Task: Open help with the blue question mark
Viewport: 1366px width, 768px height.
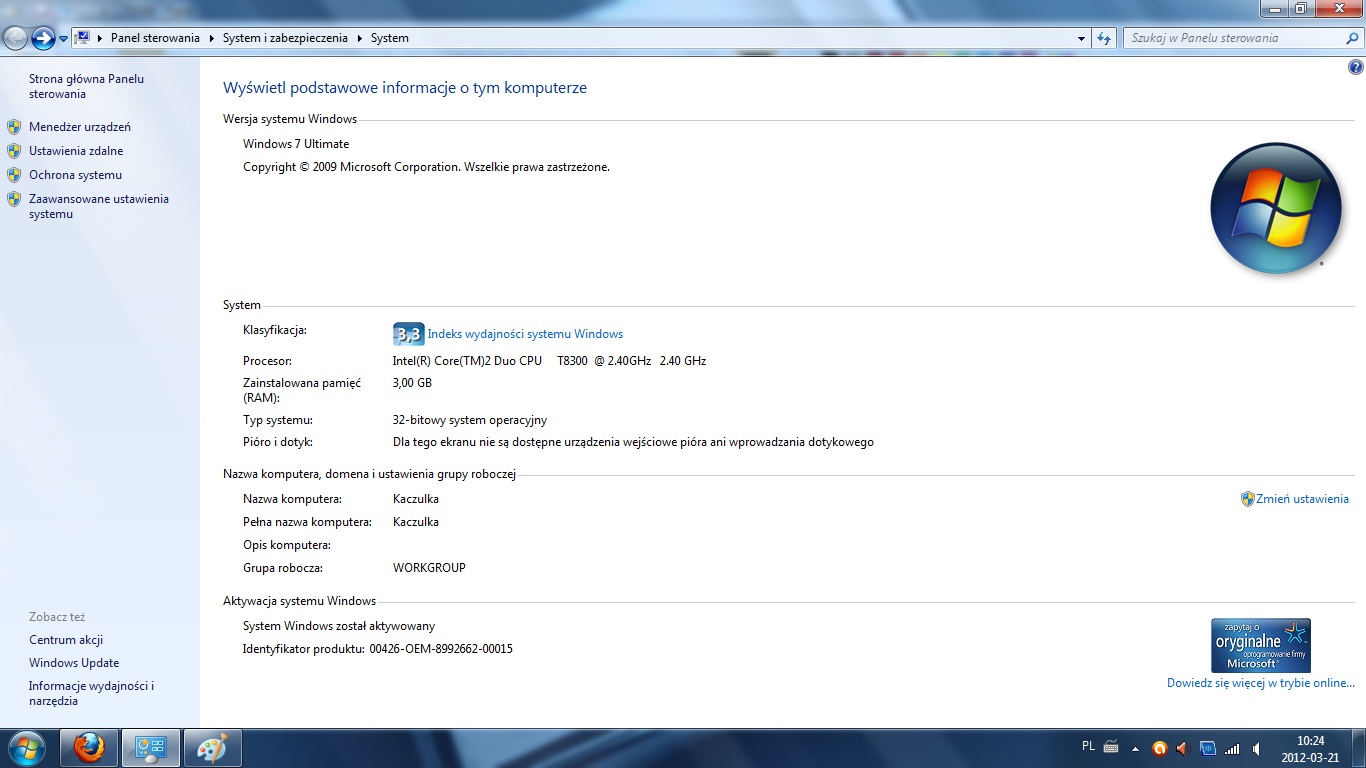Action: tap(1356, 68)
